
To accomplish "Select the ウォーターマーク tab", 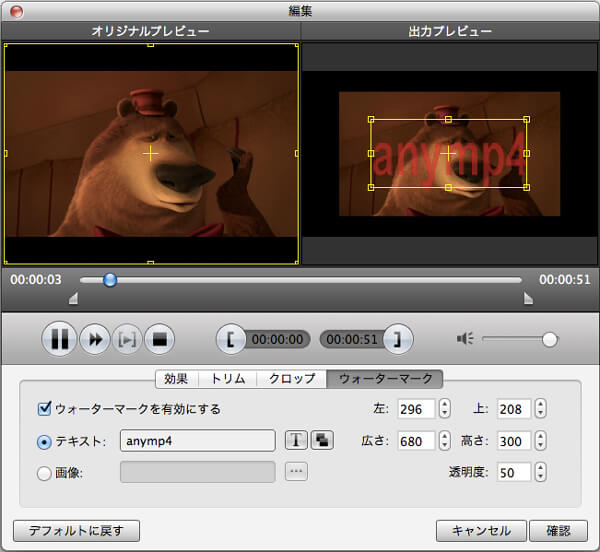I will point(385,379).
